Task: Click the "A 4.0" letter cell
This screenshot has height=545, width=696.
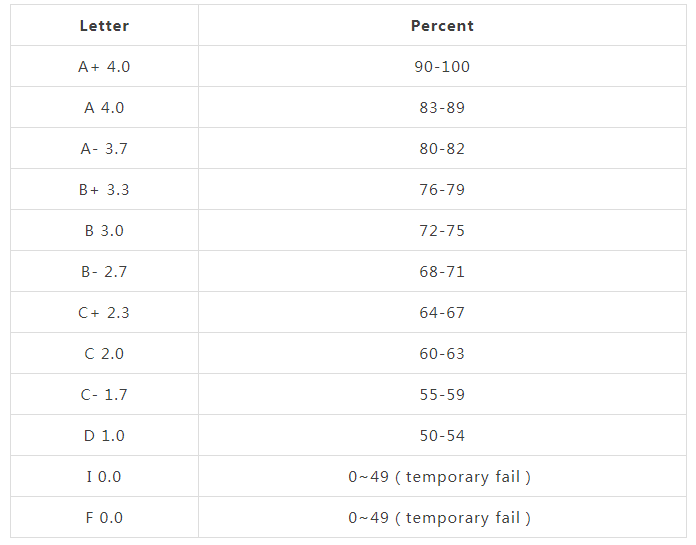Action: click(104, 108)
